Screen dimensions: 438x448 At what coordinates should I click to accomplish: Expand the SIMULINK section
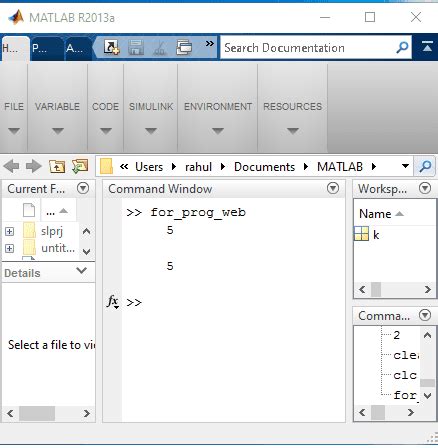coord(151,130)
